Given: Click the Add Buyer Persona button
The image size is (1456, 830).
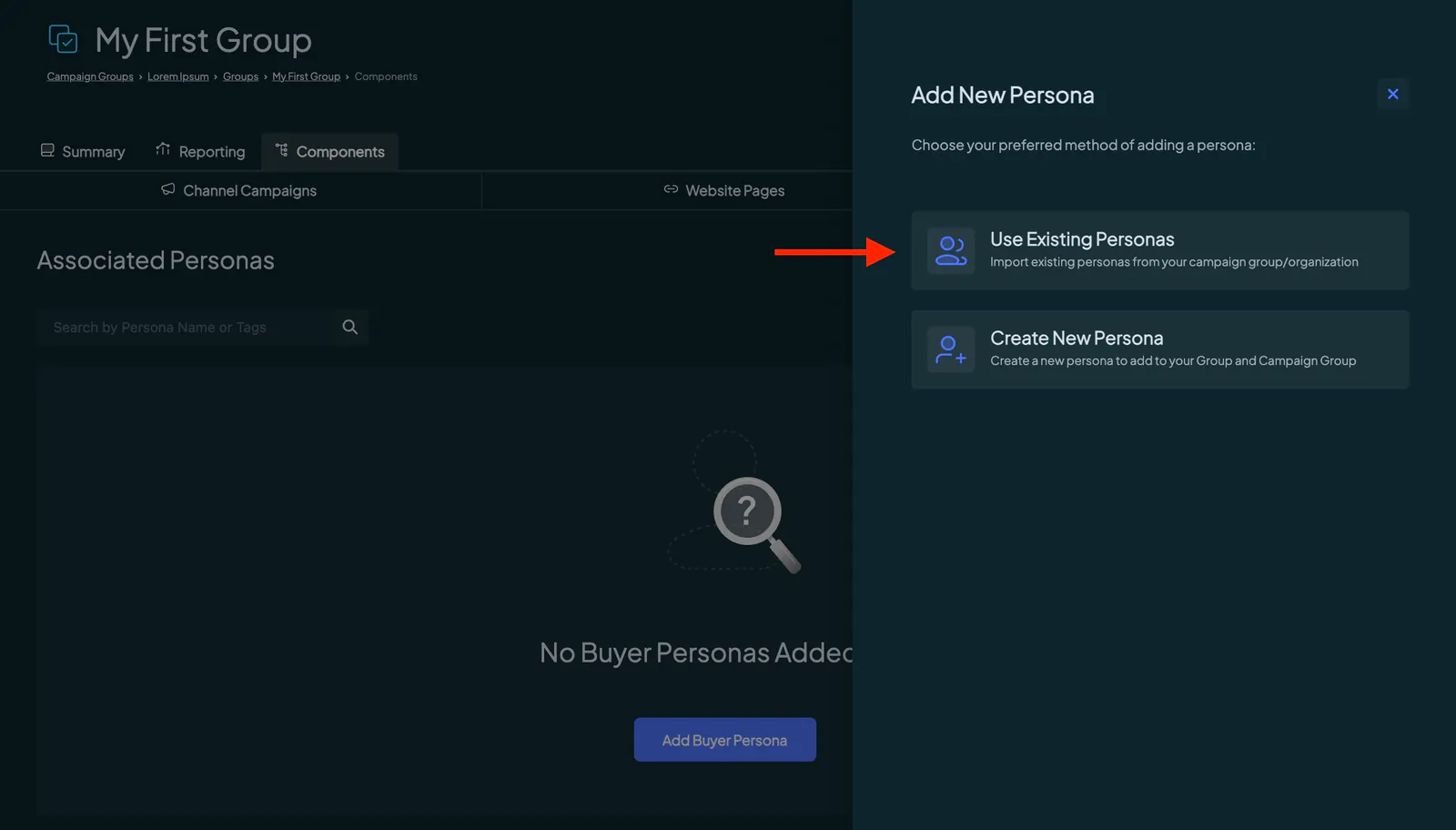Looking at the screenshot, I should 724,740.
